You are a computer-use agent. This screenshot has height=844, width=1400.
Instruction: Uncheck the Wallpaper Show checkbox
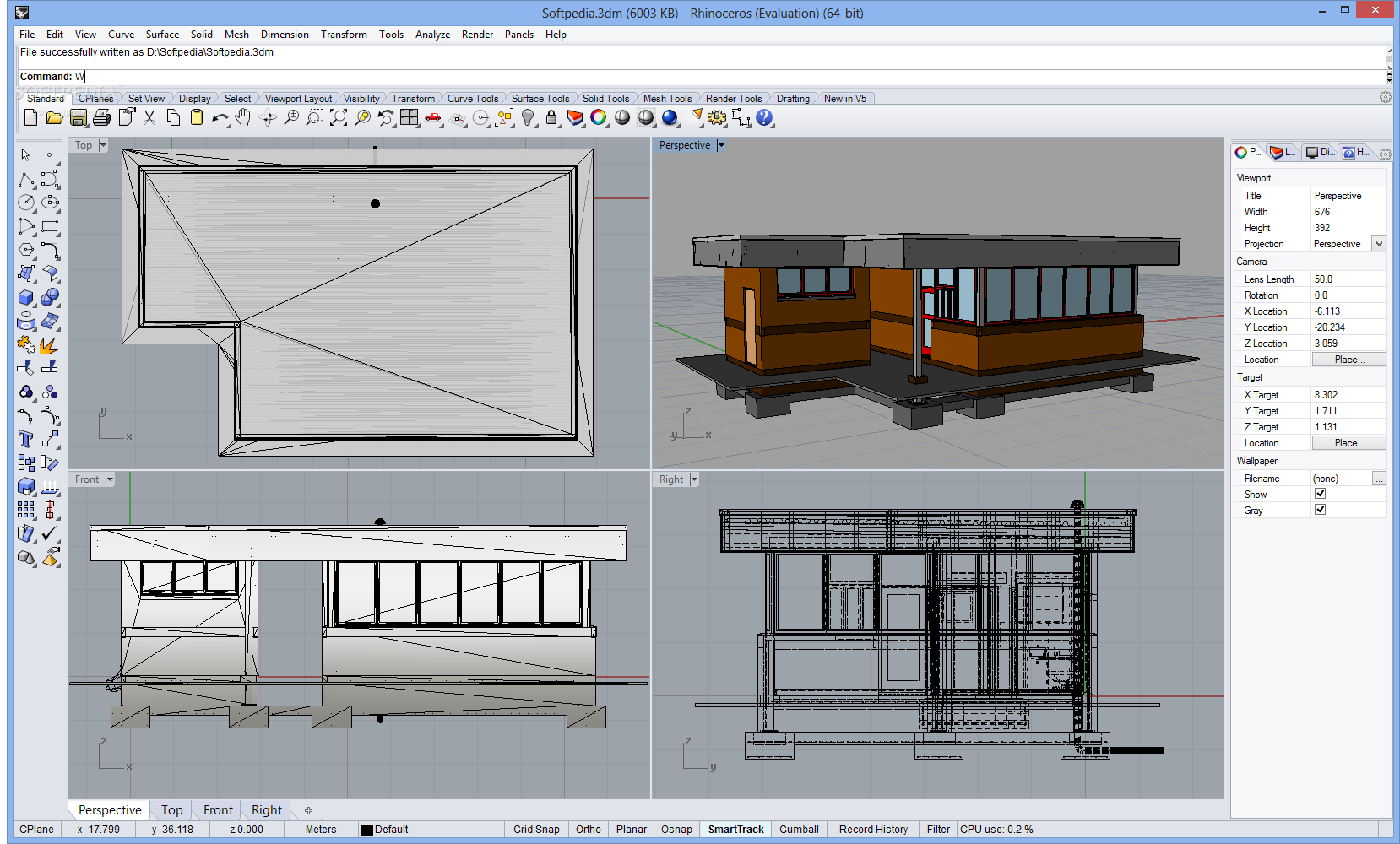(1320, 495)
